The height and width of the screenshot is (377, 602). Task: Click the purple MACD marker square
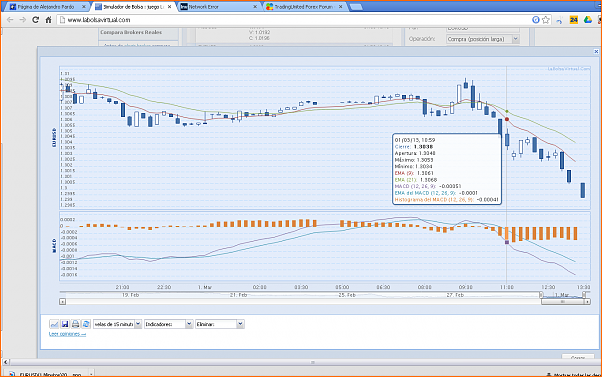[x=507, y=242]
